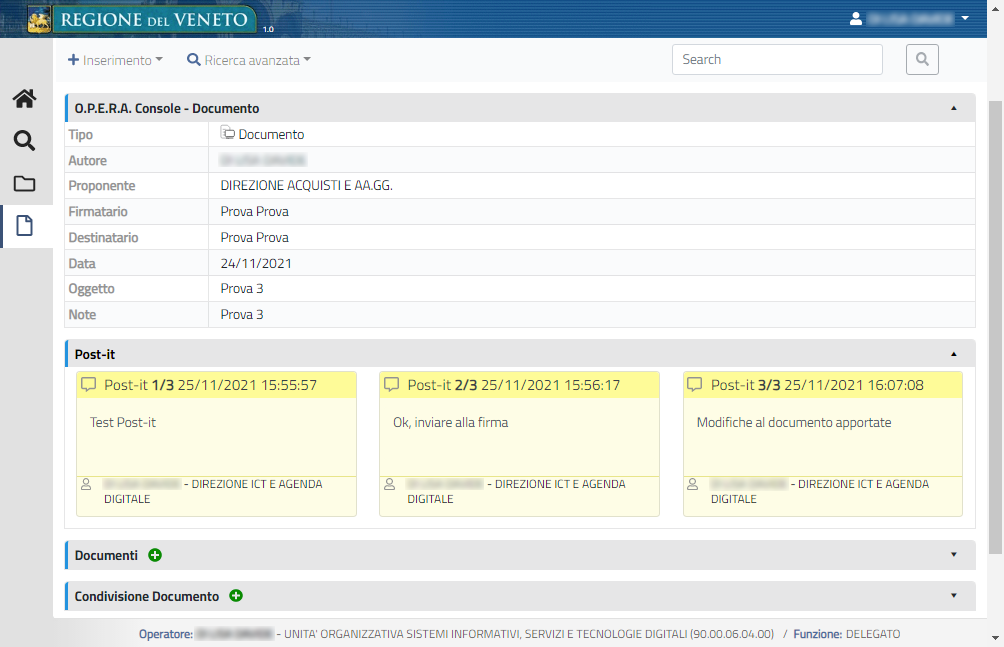
Task: Click the Documenti section title
Action: click(x=106, y=555)
